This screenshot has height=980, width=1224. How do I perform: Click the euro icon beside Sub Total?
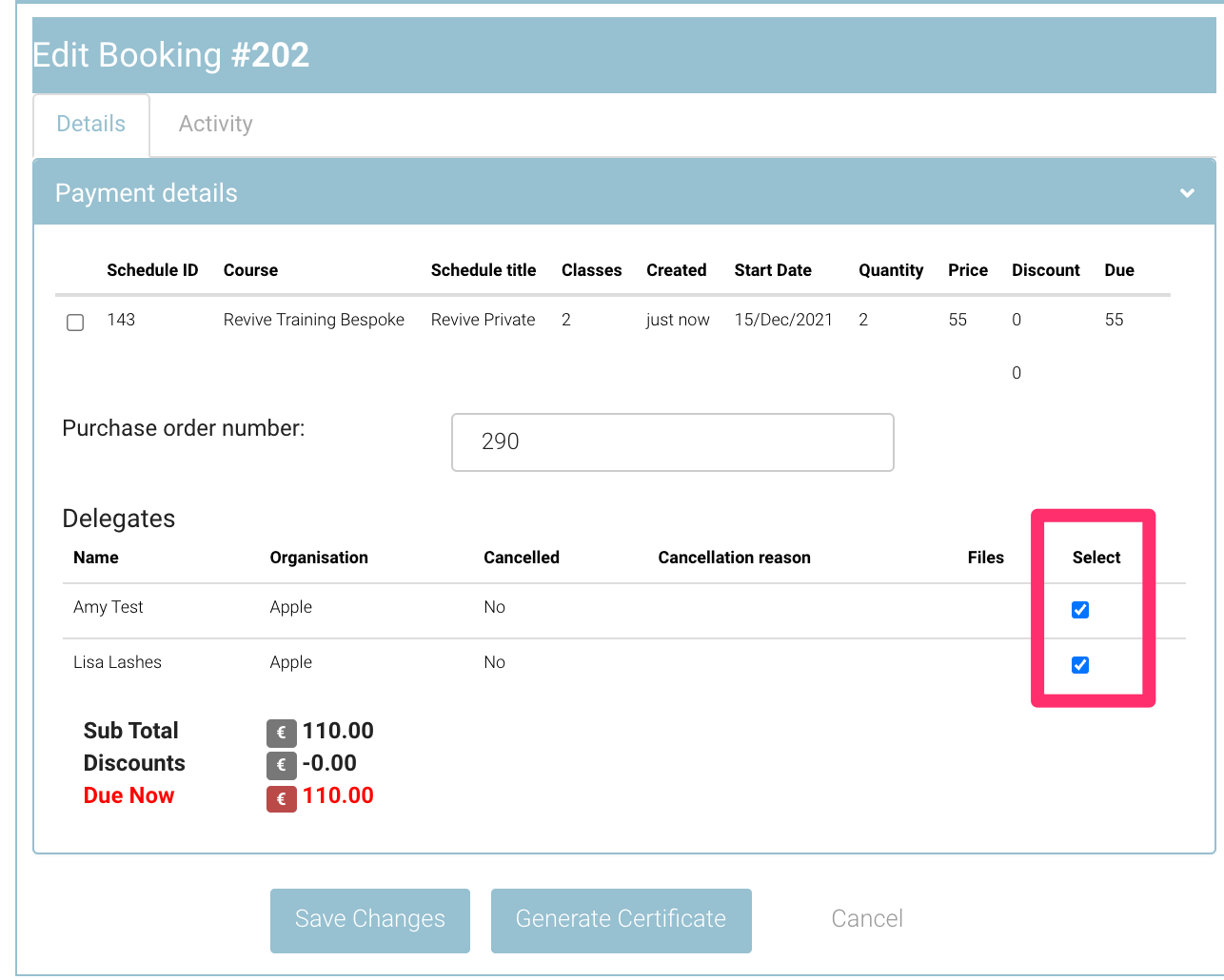pos(281,733)
